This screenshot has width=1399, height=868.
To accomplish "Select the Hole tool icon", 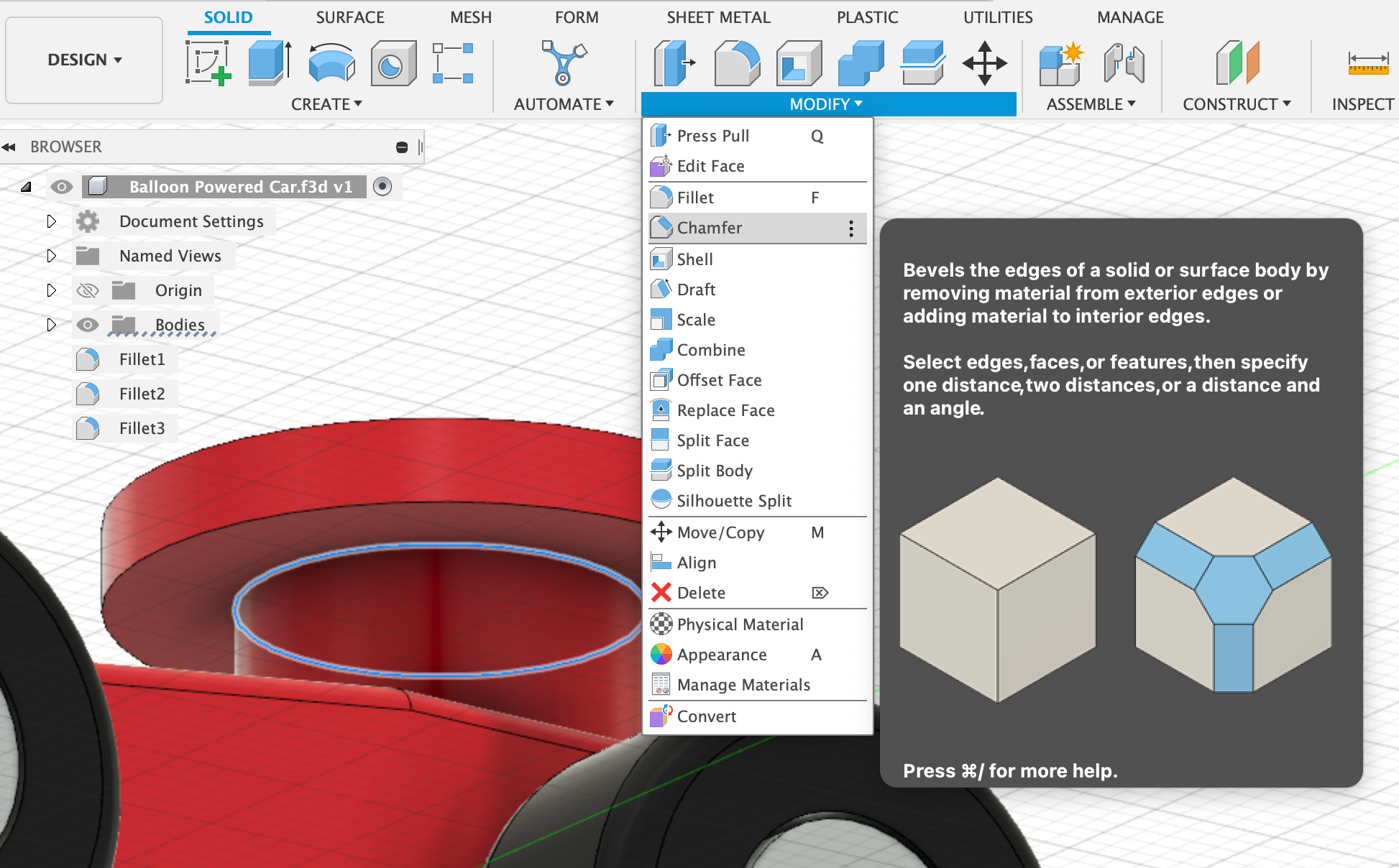I will (393, 63).
